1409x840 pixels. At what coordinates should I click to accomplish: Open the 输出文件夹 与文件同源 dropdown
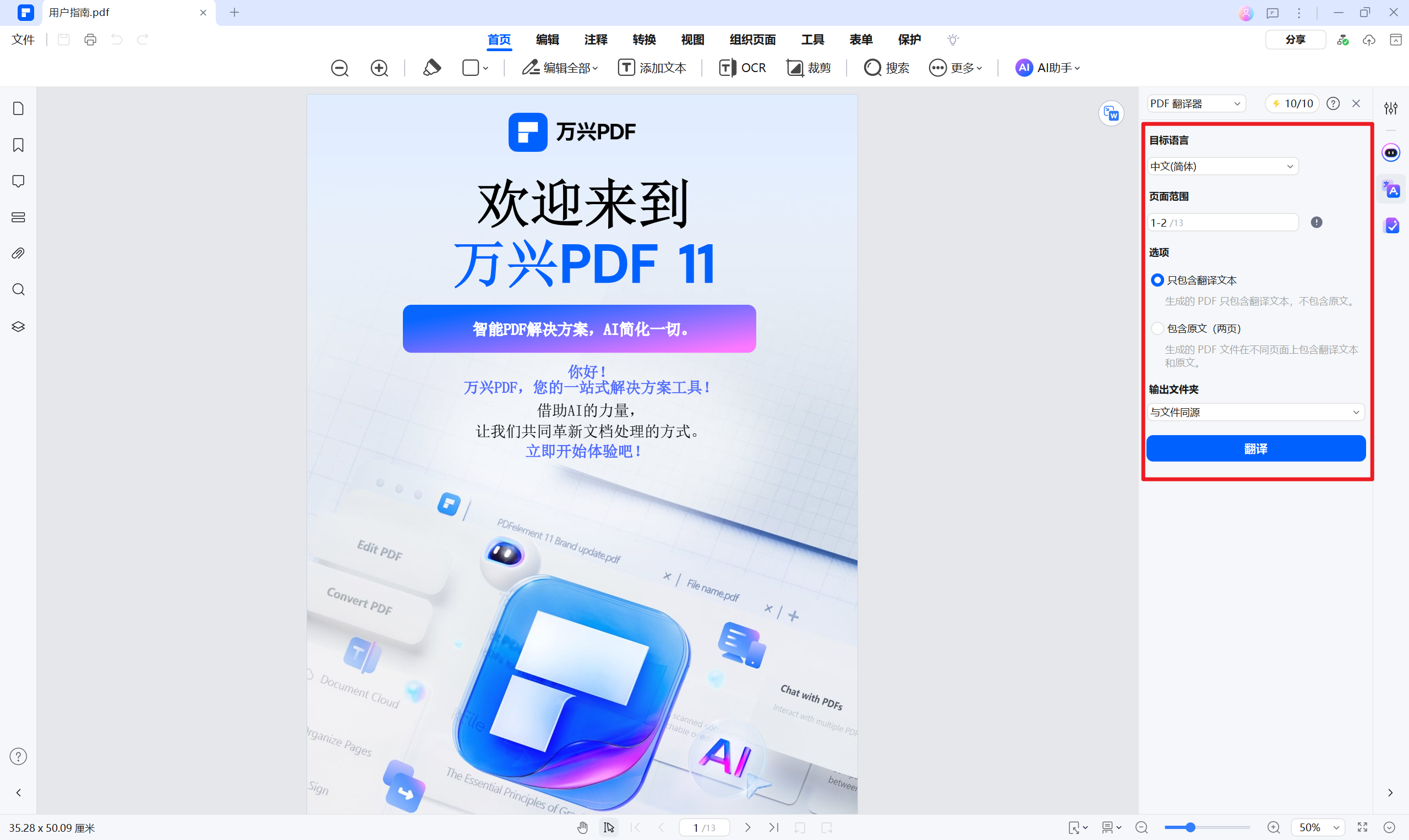click(1255, 412)
